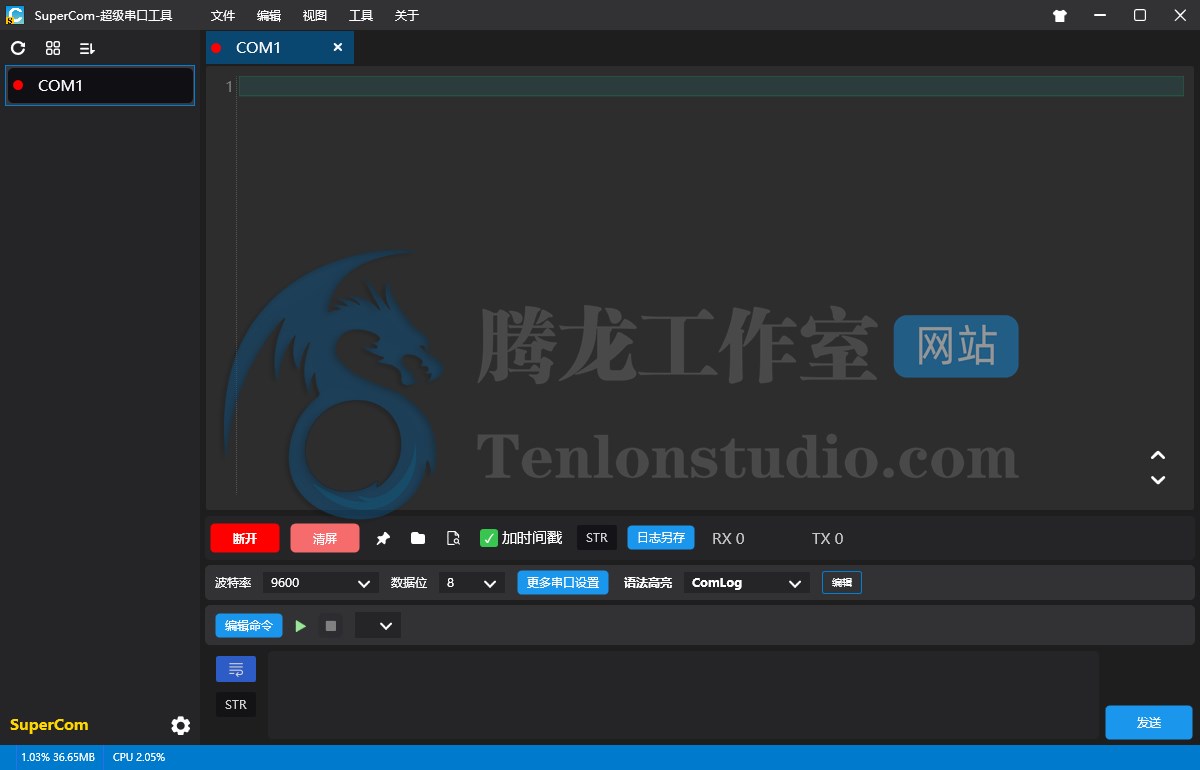Open the log folder icon
The height and width of the screenshot is (770, 1200).
[418, 538]
